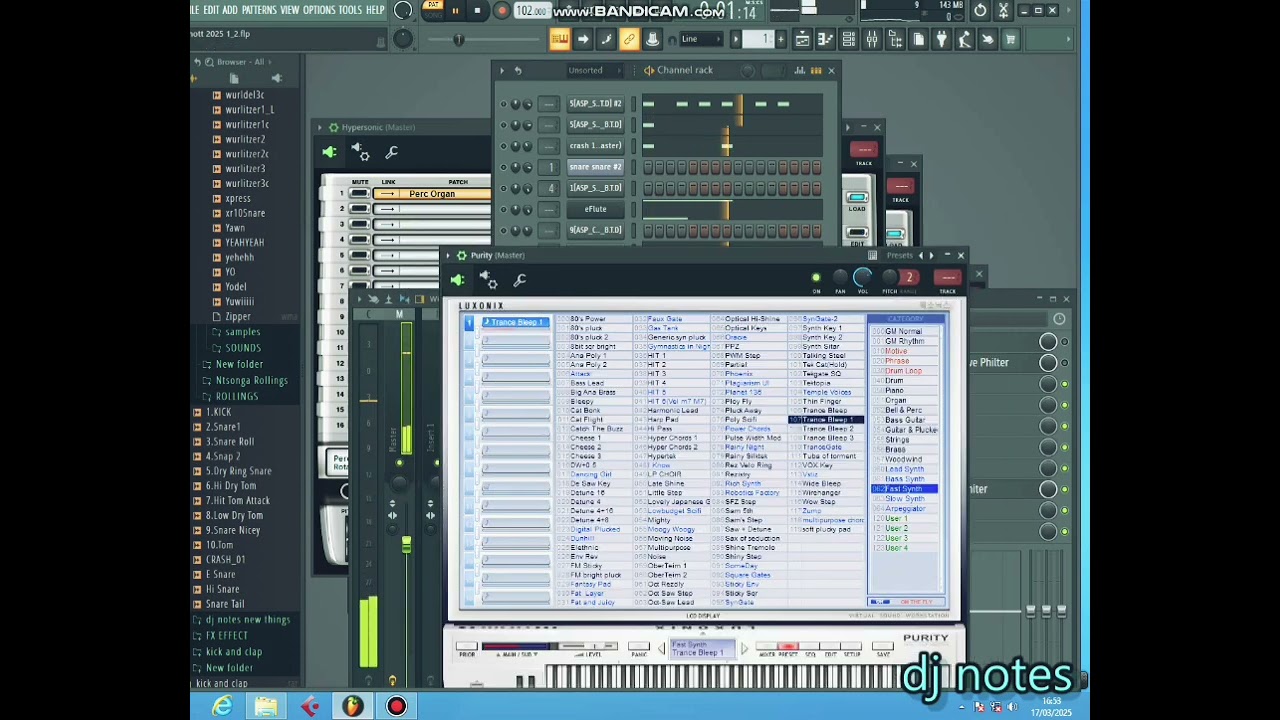Toggle the Hypersonic green speaker icon

[x=329, y=153]
